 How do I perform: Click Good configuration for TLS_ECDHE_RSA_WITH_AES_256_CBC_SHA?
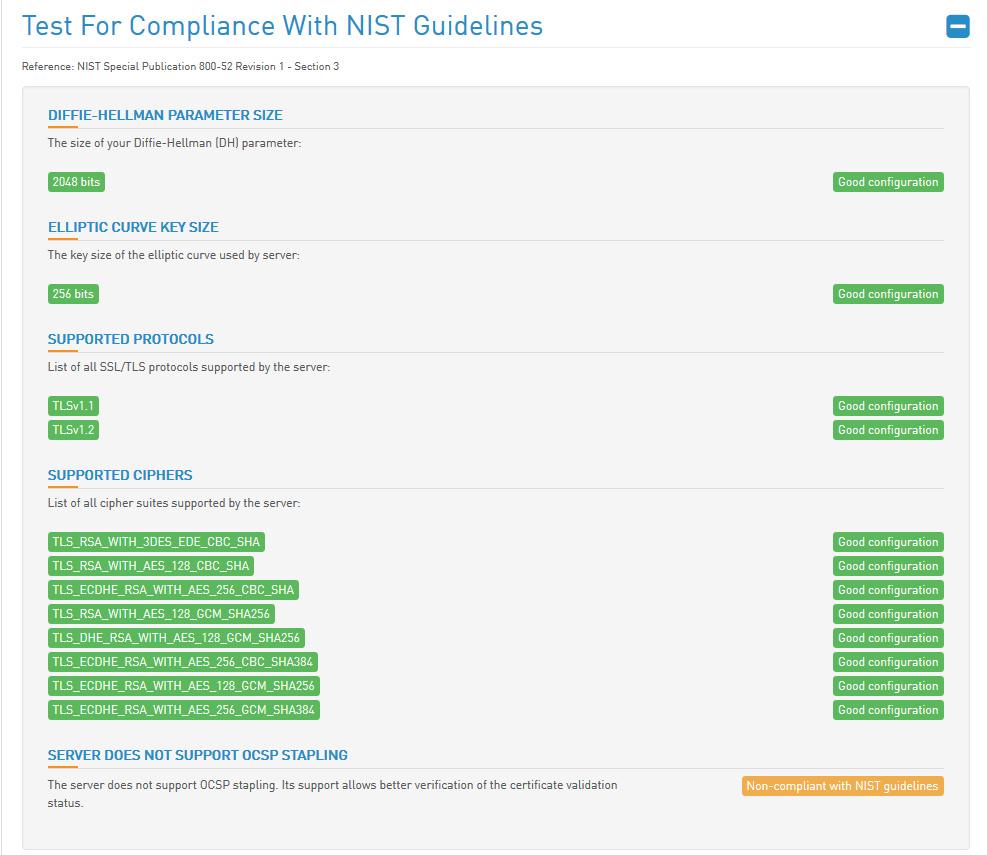(888, 590)
